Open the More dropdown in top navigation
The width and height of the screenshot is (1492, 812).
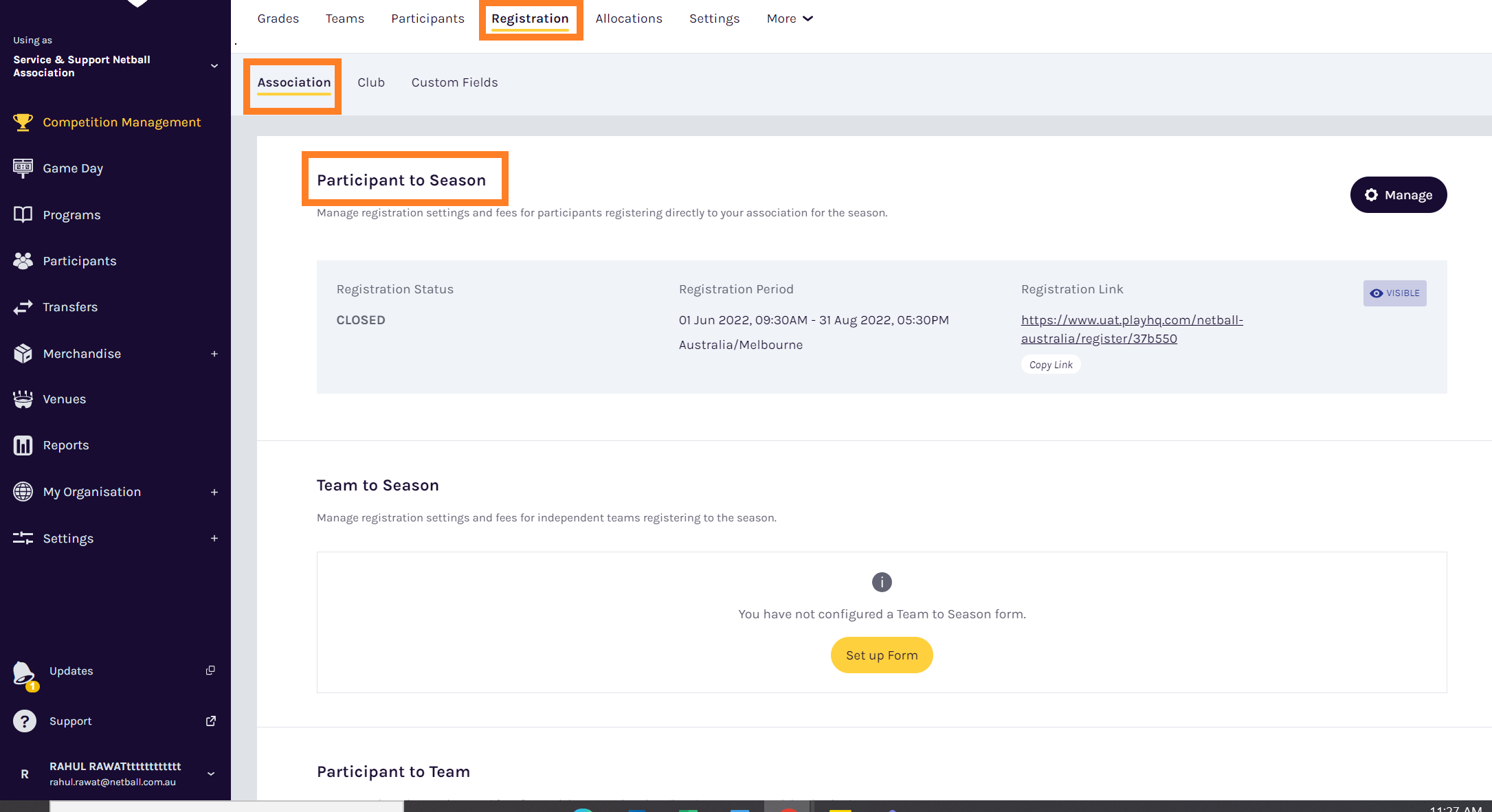pyautogui.click(x=790, y=19)
